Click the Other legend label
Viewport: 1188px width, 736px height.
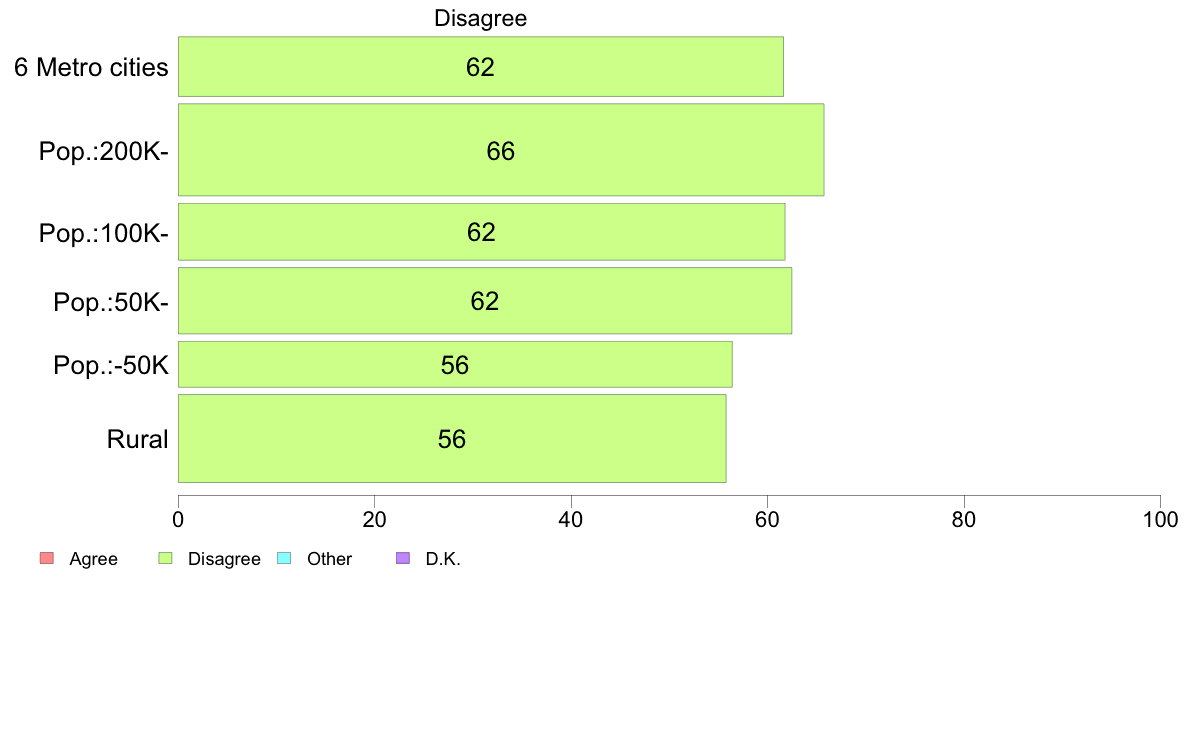coord(330,559)
